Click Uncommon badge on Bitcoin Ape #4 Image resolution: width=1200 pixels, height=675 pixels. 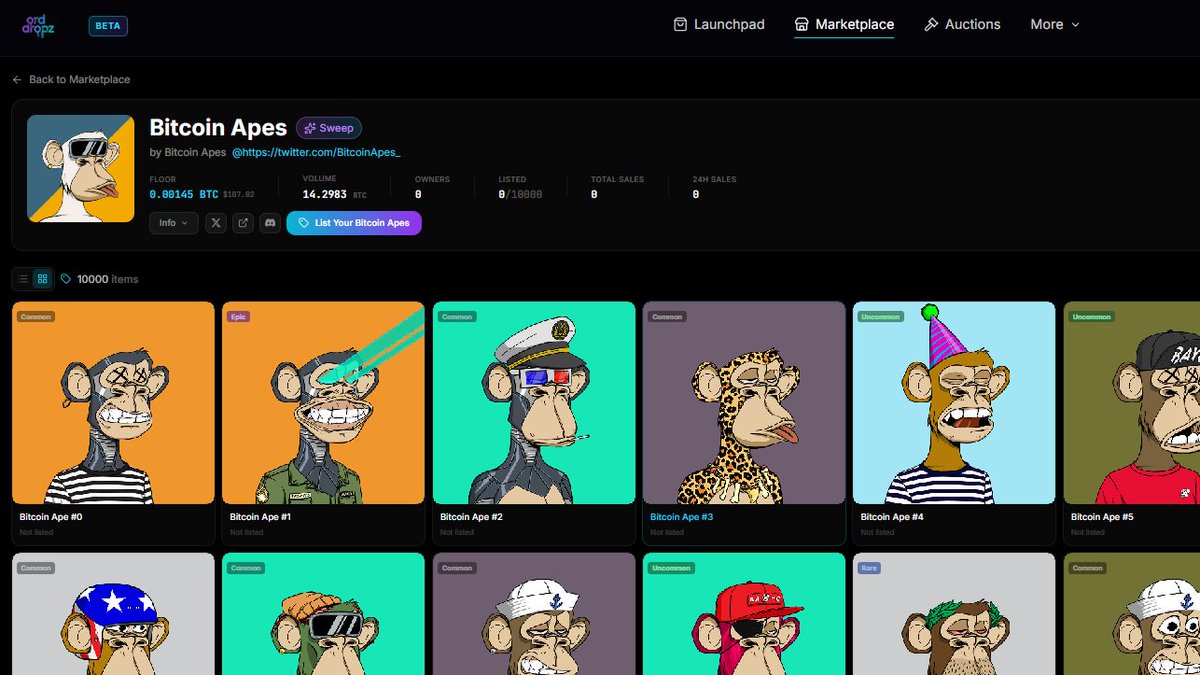(x=882, y=317)
